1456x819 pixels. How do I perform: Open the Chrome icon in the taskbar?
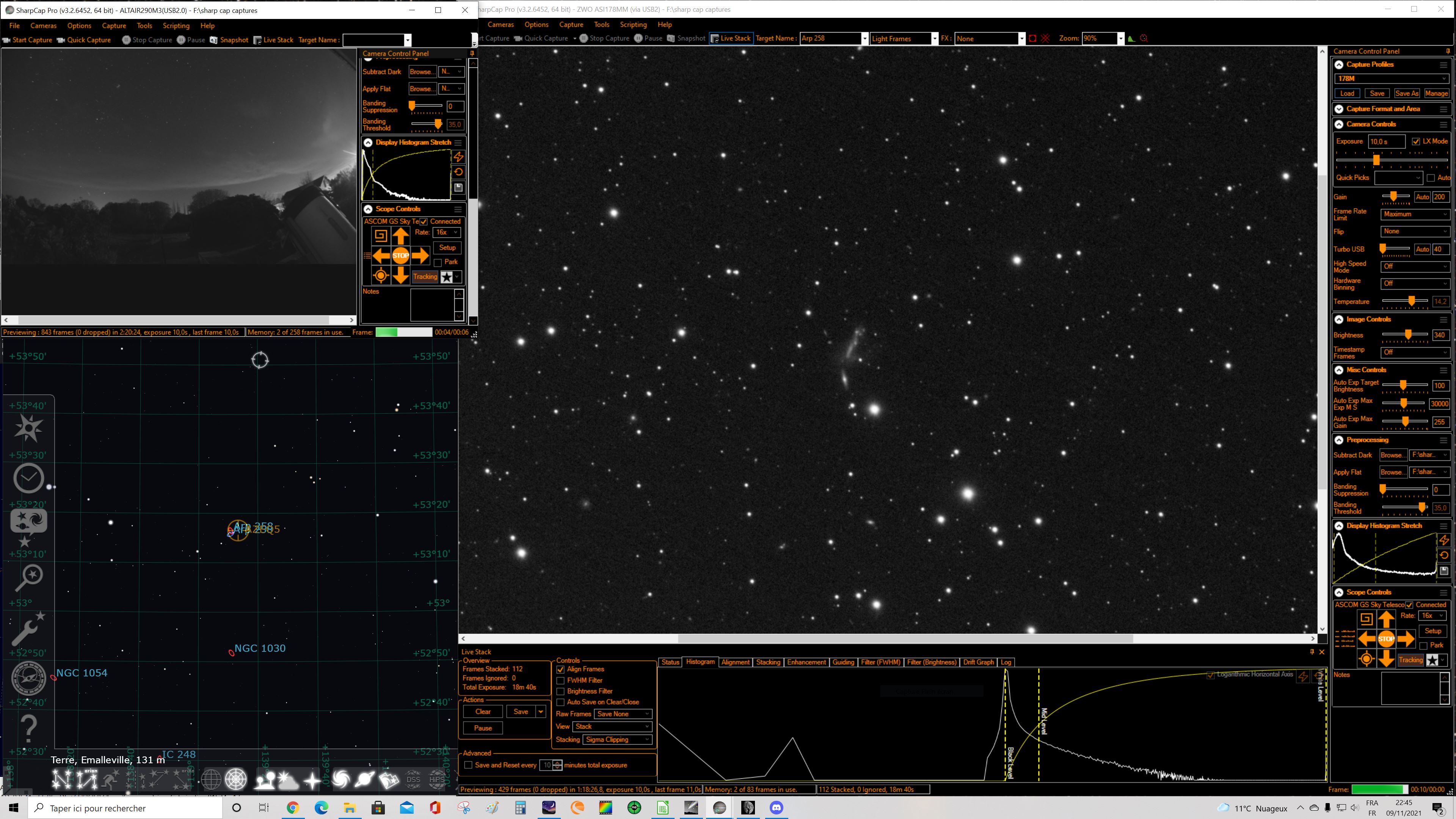tap(292, 808)
